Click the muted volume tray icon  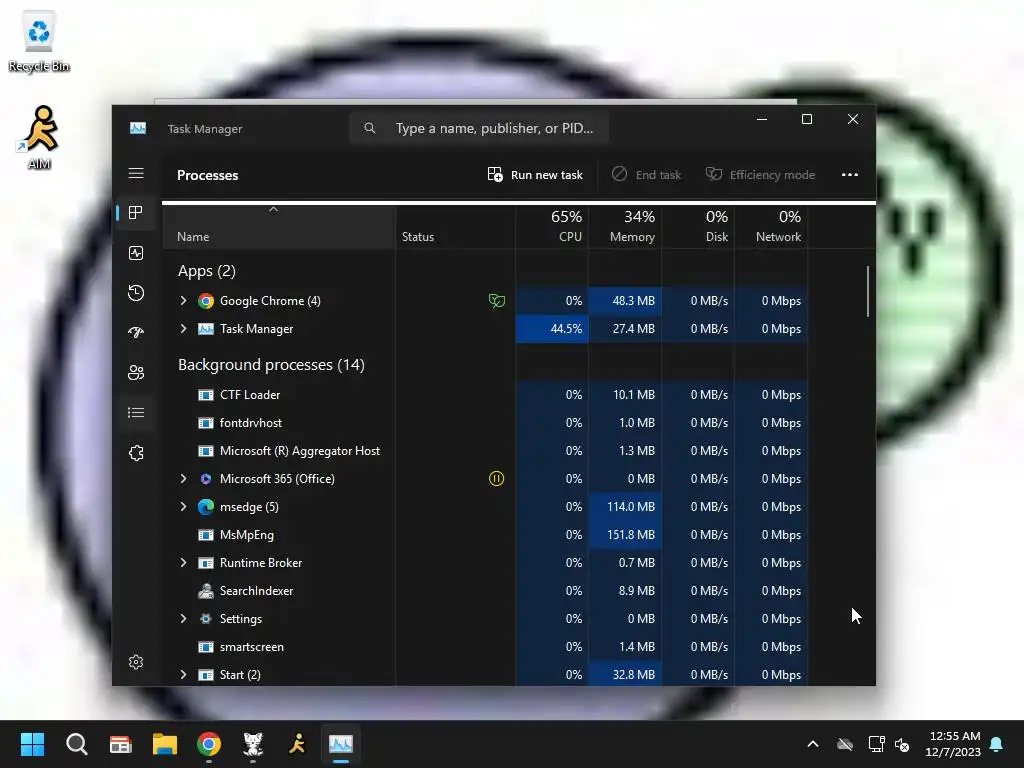902,744
